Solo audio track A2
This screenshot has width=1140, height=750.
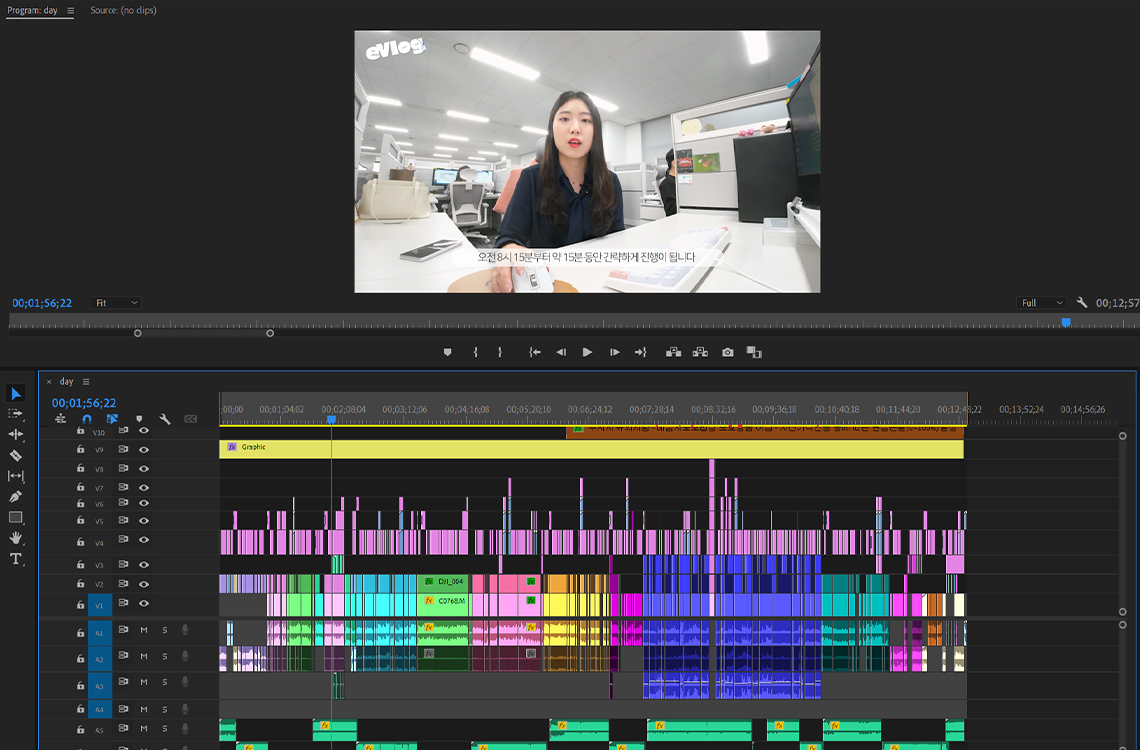165,656
